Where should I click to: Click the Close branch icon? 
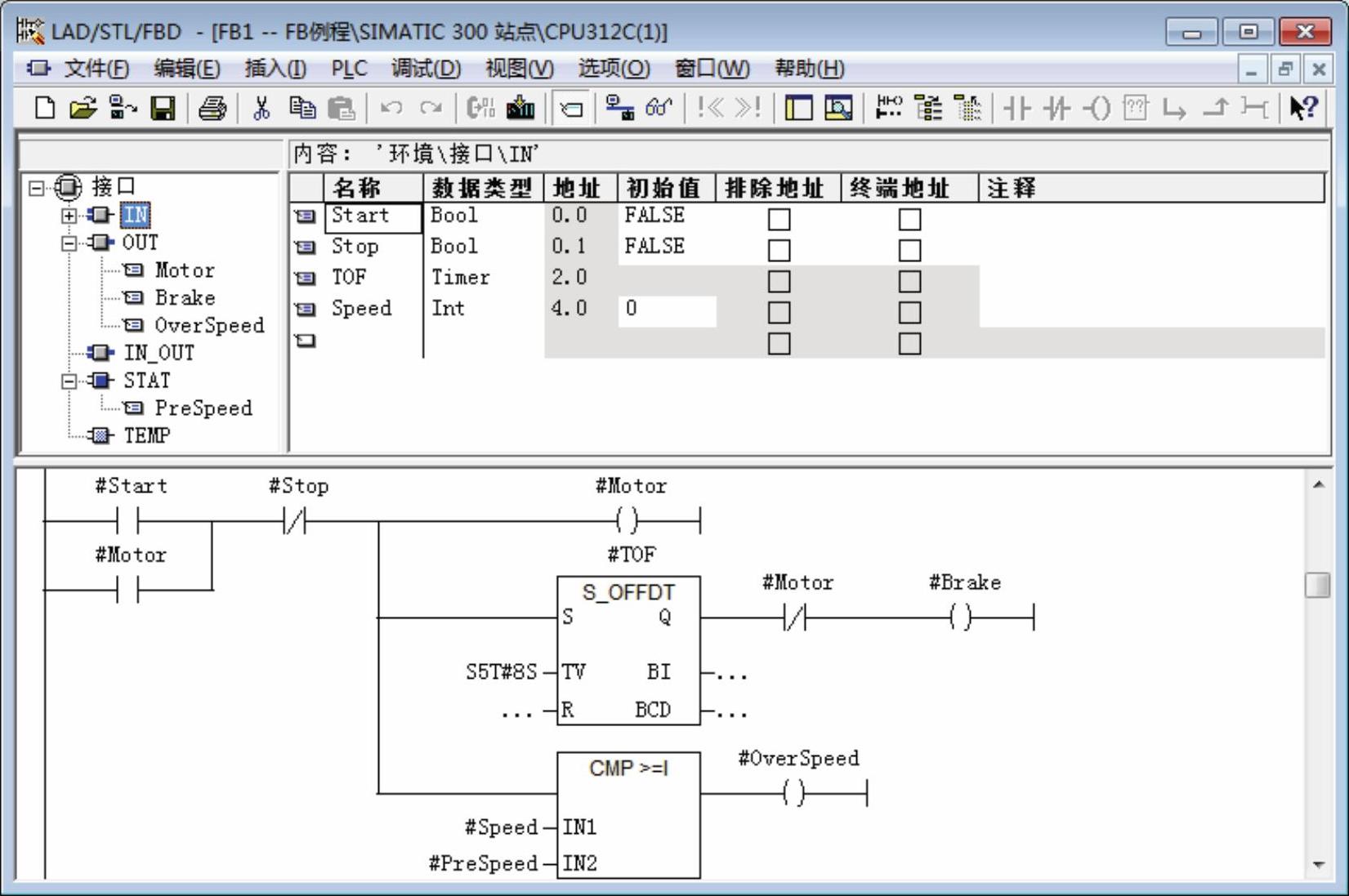click(1215, 108)
